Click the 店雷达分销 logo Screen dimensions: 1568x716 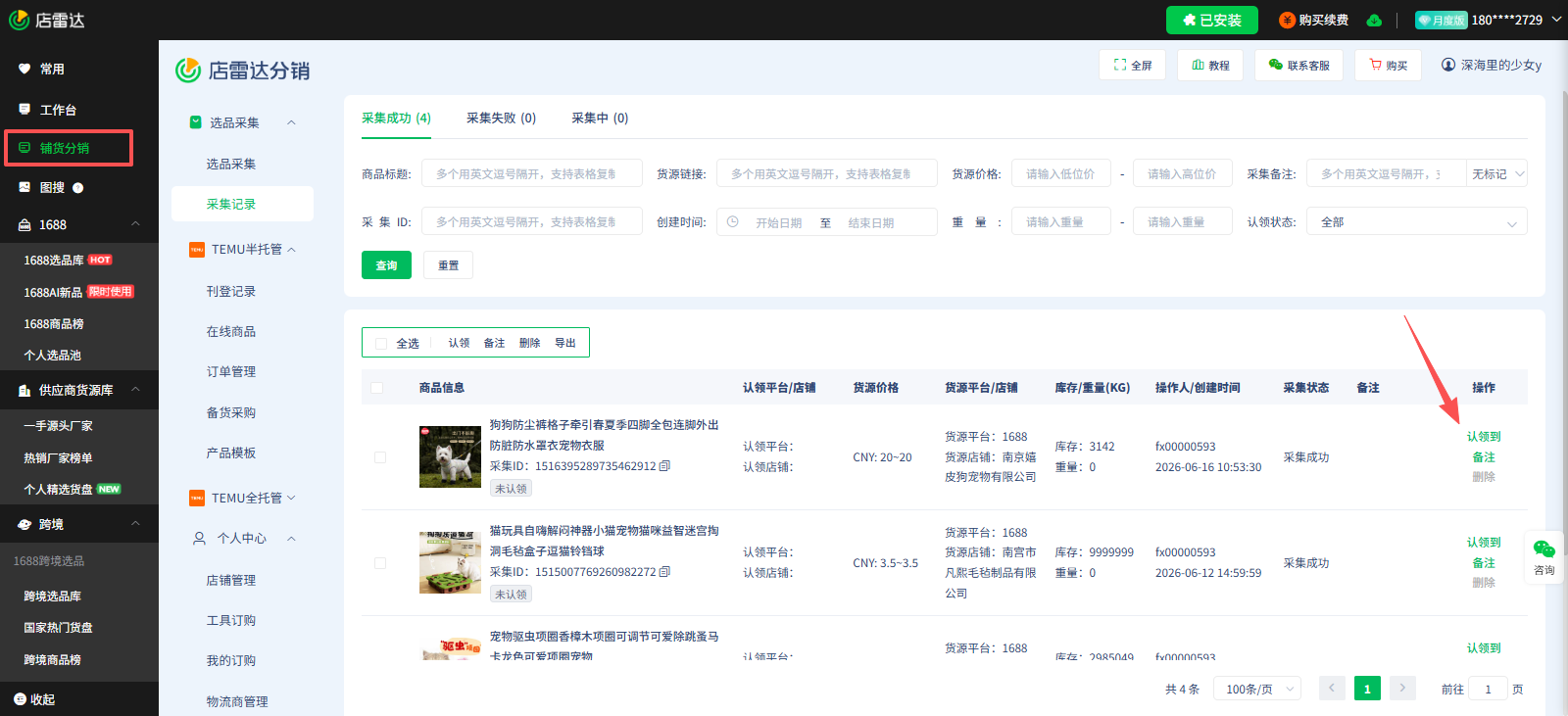[x=242, y=71]
